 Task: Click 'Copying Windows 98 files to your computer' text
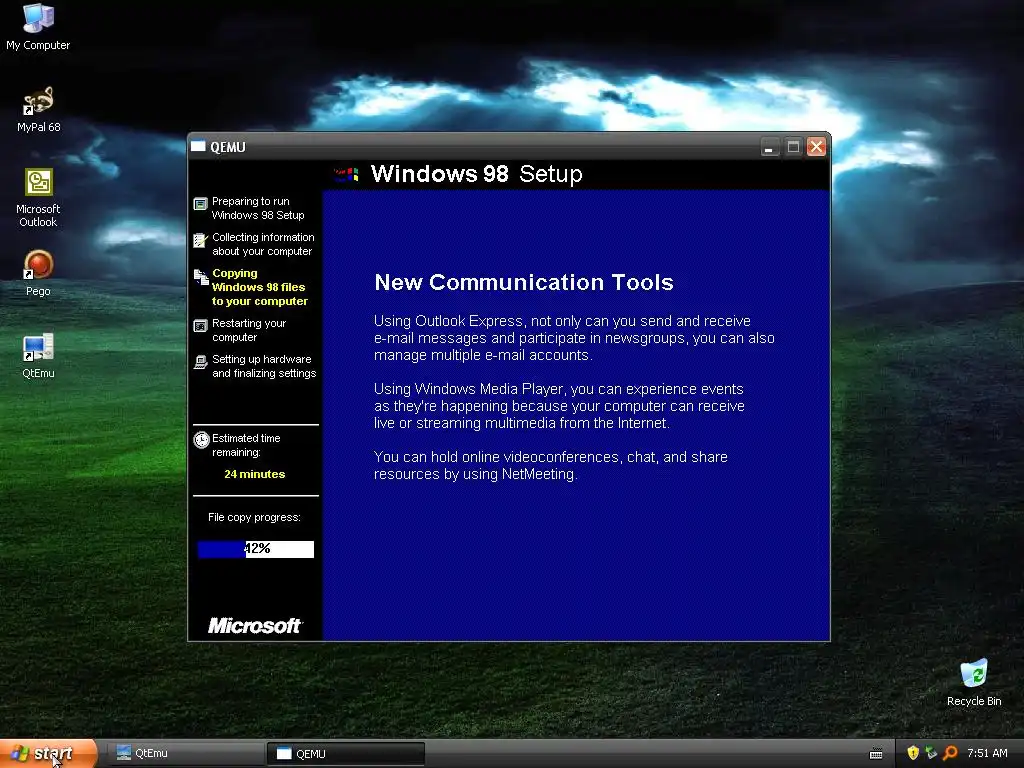tap(260, 287)
